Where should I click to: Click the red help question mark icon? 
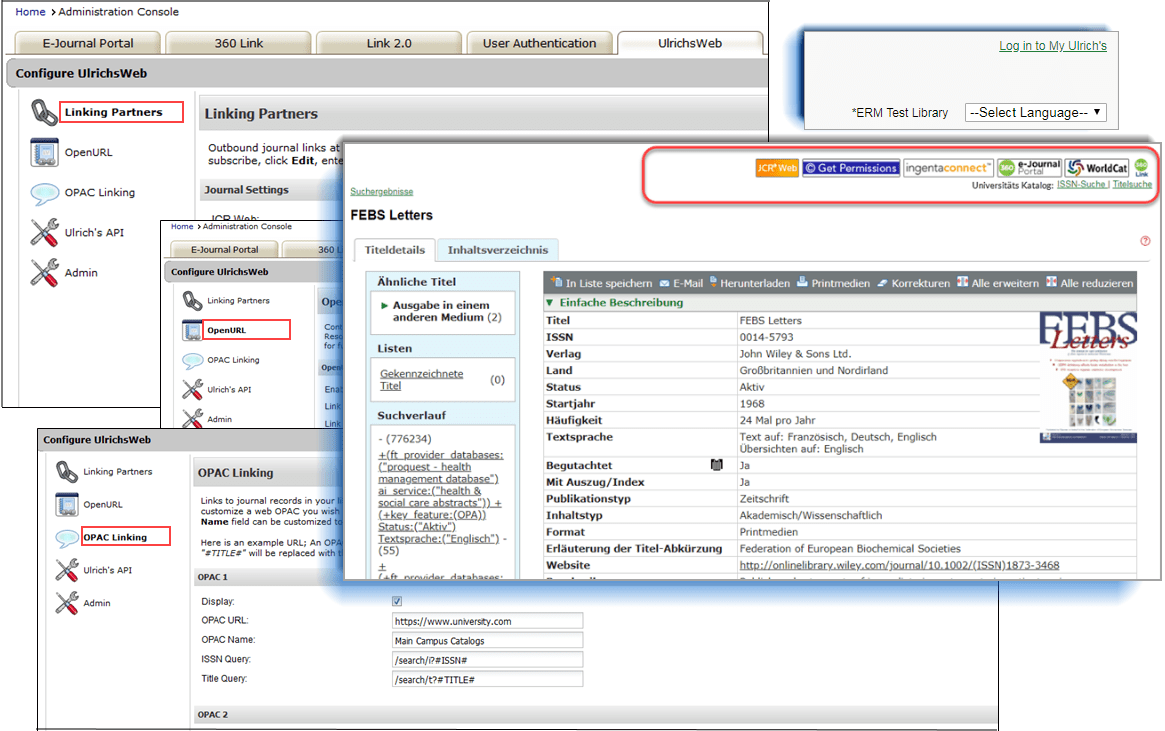point(1145,241)
